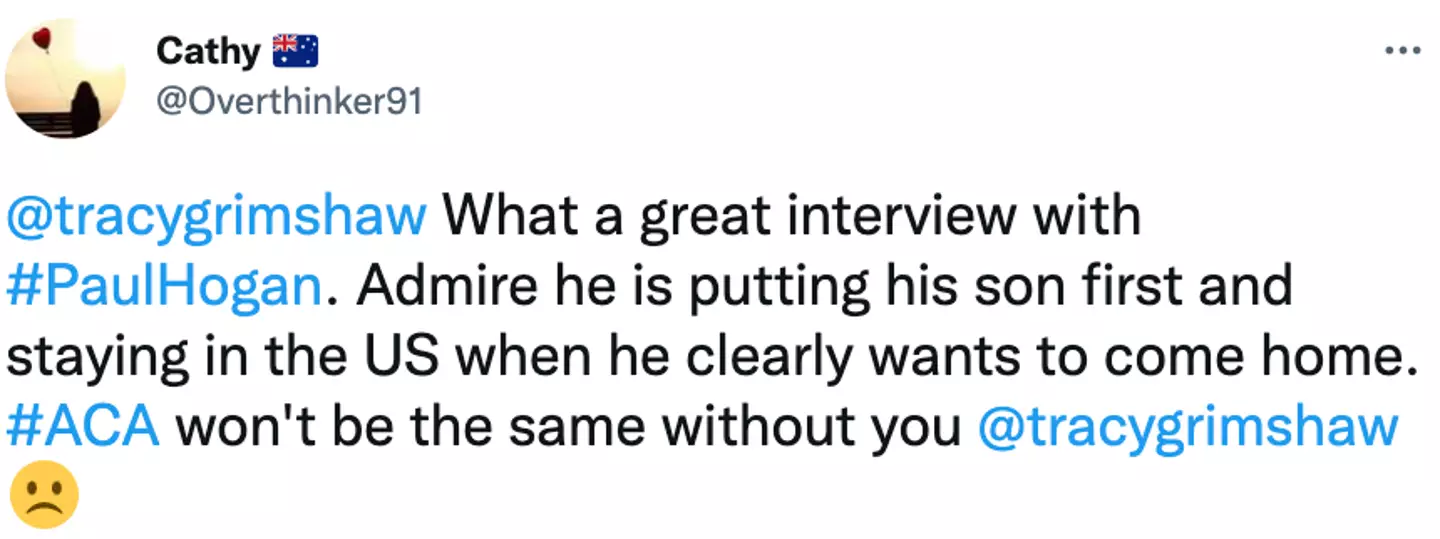This screenshot has height=539, width=1440.
Task: Open Cathy's profile avatar
Action: (65, 77)
